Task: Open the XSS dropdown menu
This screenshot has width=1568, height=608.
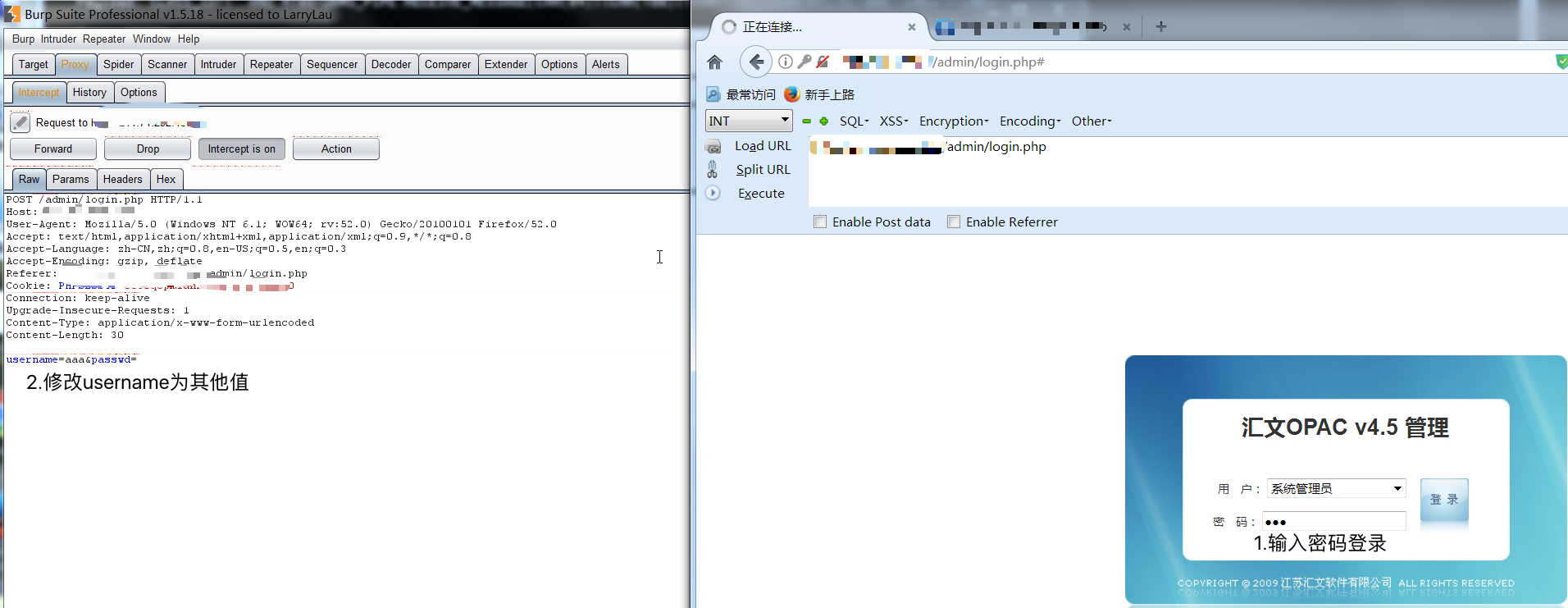Action: [x=894, y=121]
